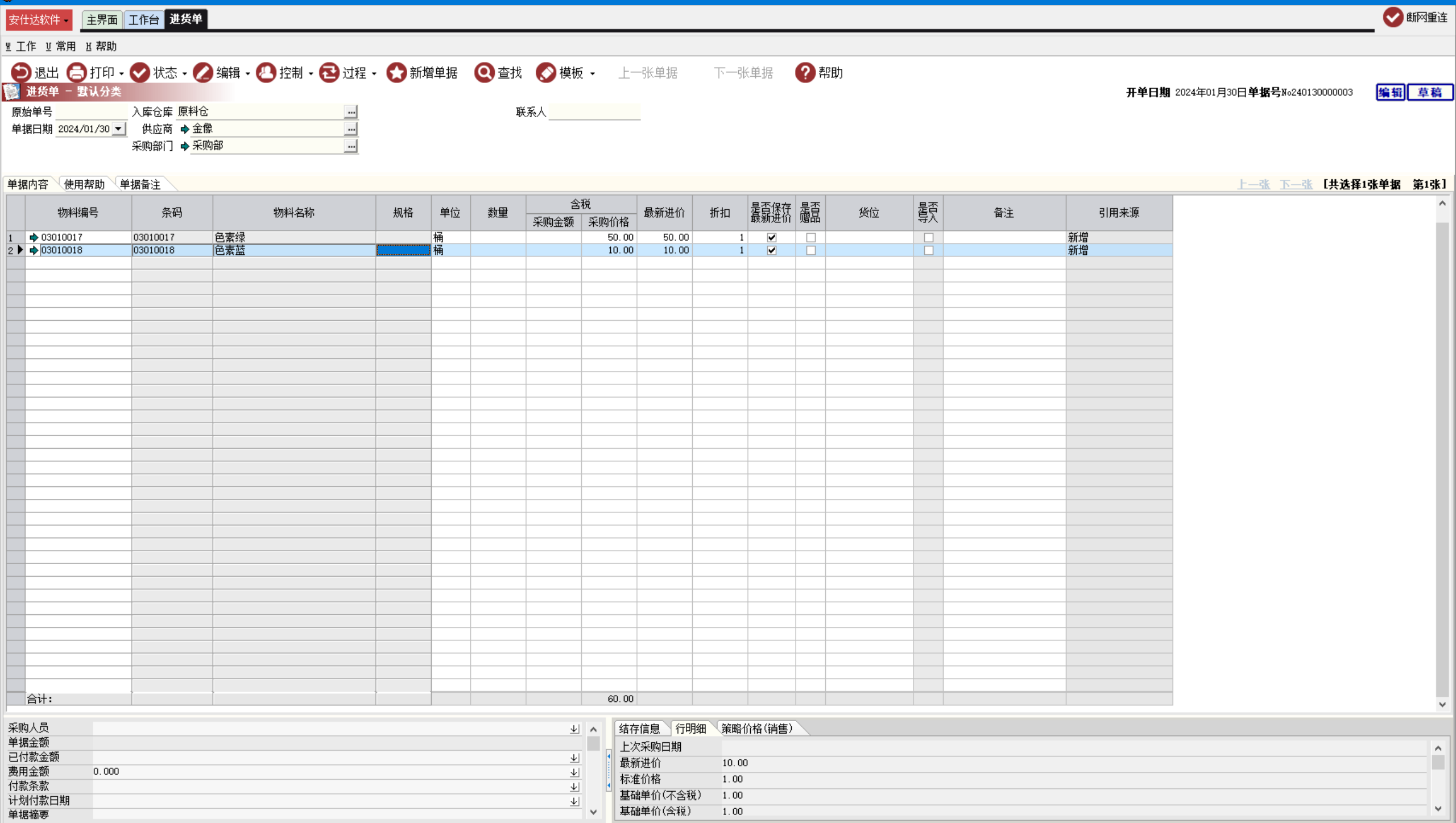Open the 查找 search tool
The height and width of the screenshot is (823, 1456).
point(485,73)
